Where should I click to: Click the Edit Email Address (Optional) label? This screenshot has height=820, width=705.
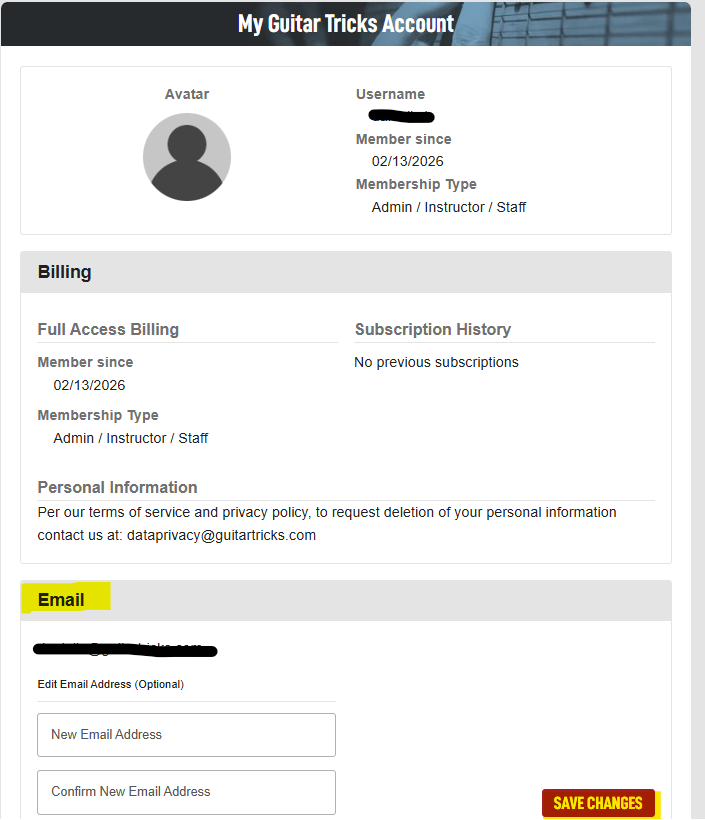pyautogui.click(x=111, y=685)
